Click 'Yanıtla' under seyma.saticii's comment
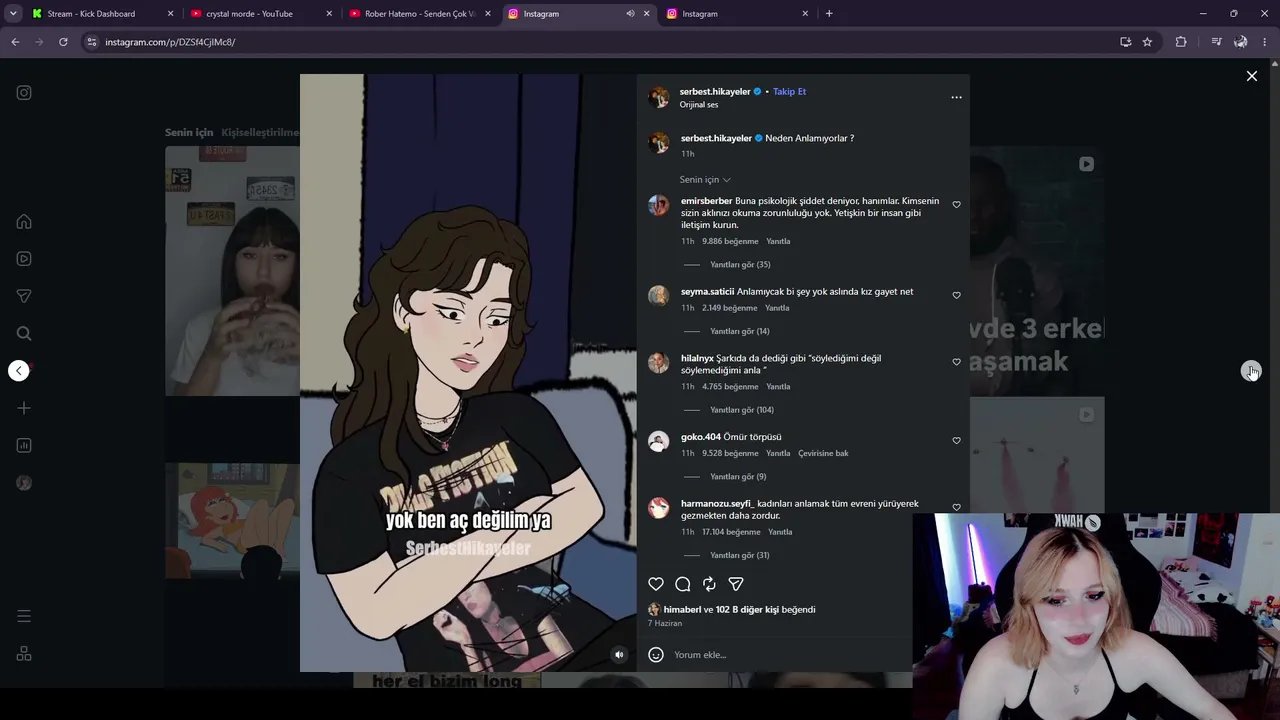Screen dimensions: 1280x720 click(777, 309)
